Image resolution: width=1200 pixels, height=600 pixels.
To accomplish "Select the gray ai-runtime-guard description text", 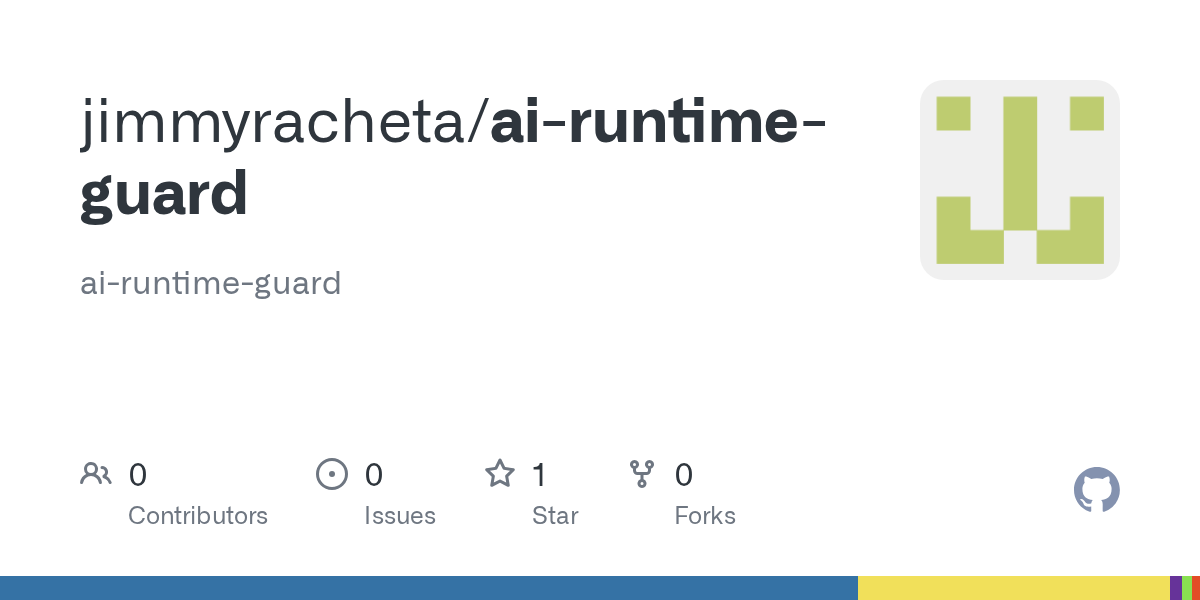I will pyautogui.click(x=210, y=283).
